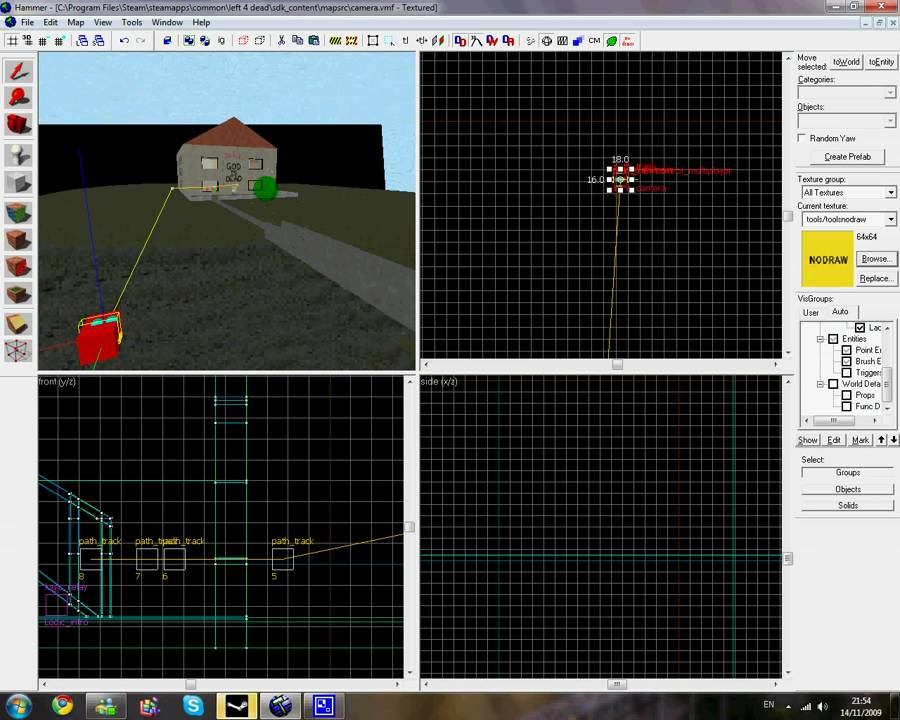Open the File menu
The height and width of the screenshot is (720, 900).
click(28, 22)
